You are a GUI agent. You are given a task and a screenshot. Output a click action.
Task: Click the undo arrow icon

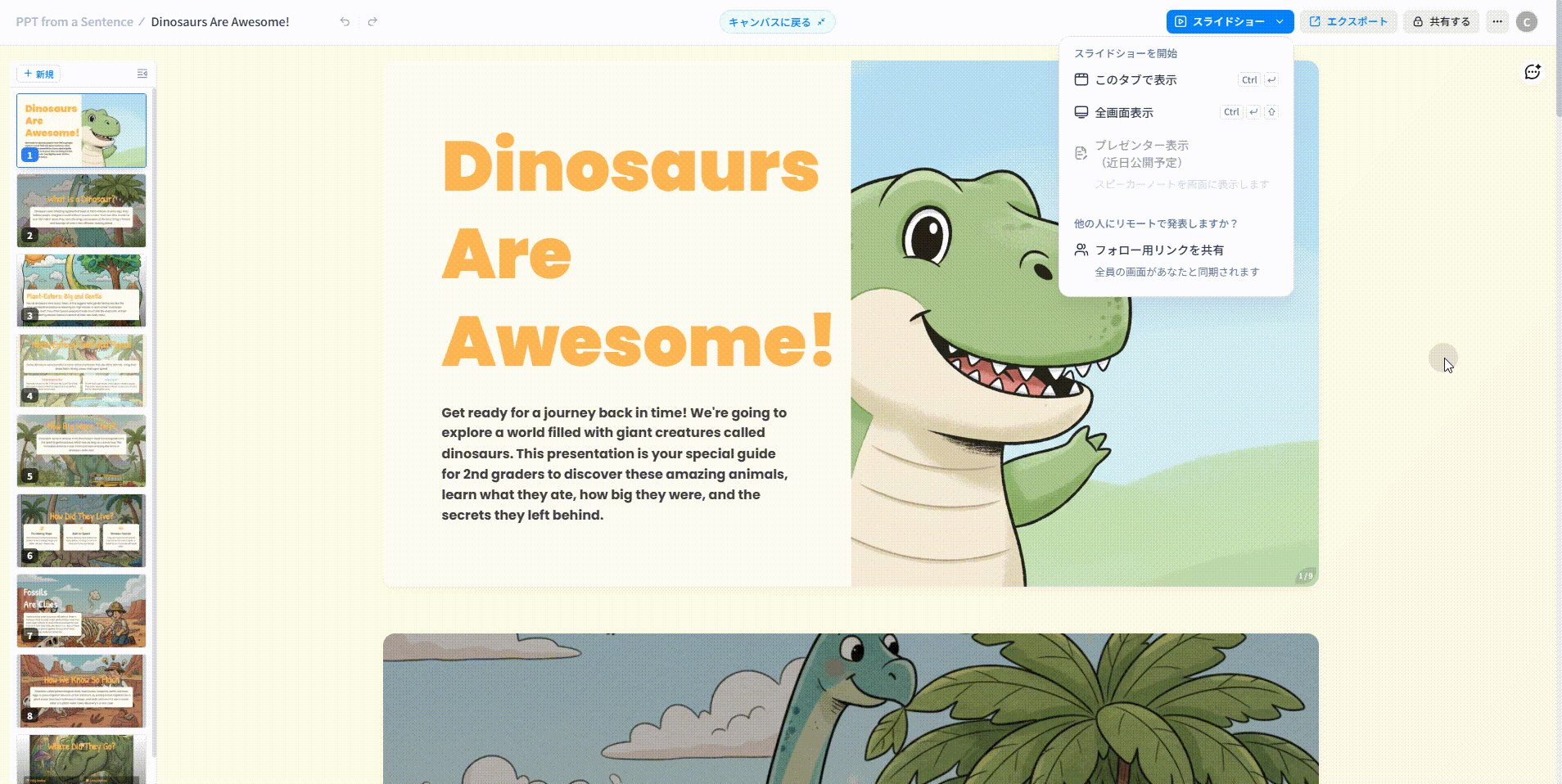[x=345, y=22]
